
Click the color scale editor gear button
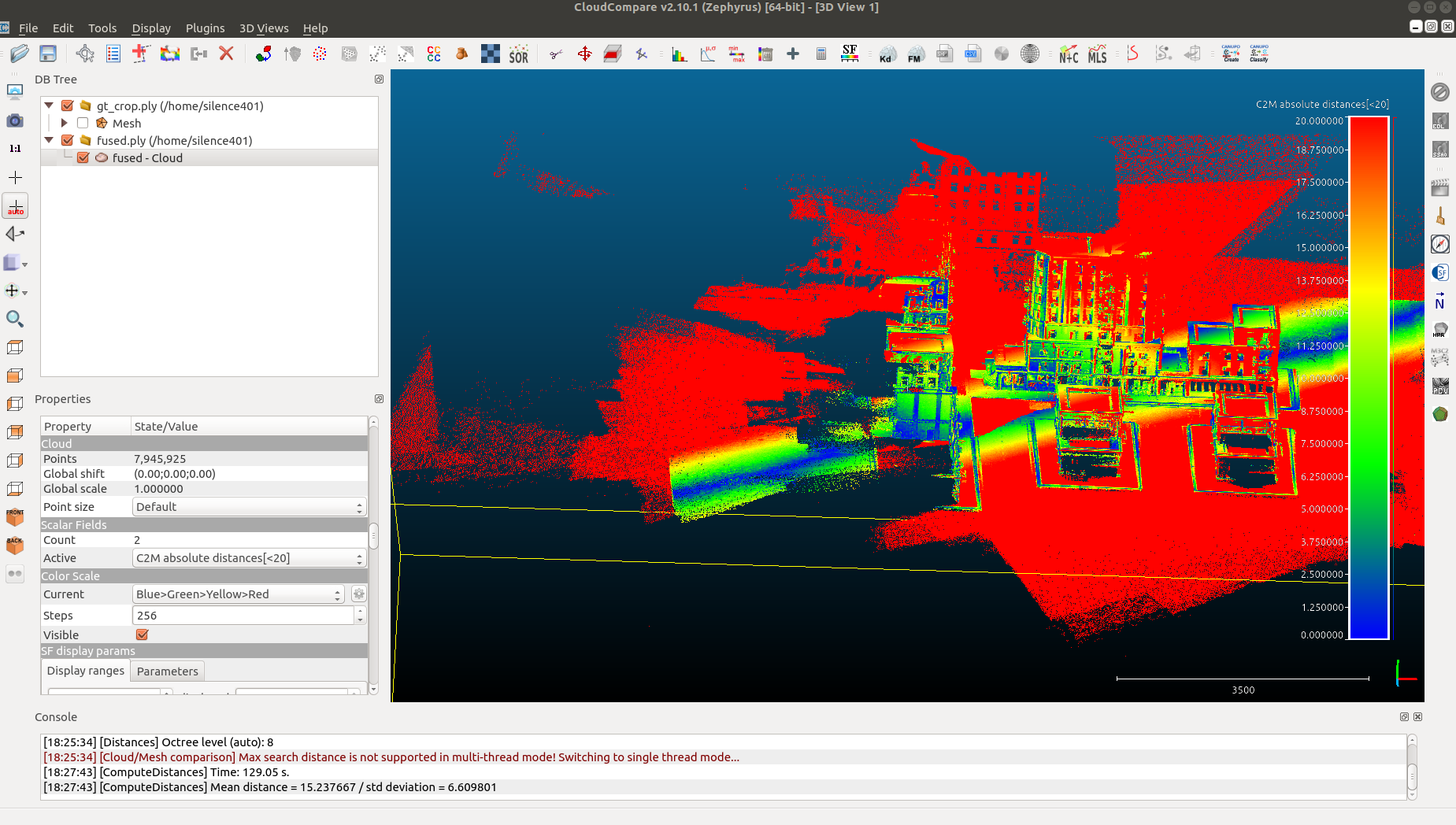click(x=358, y=594)
